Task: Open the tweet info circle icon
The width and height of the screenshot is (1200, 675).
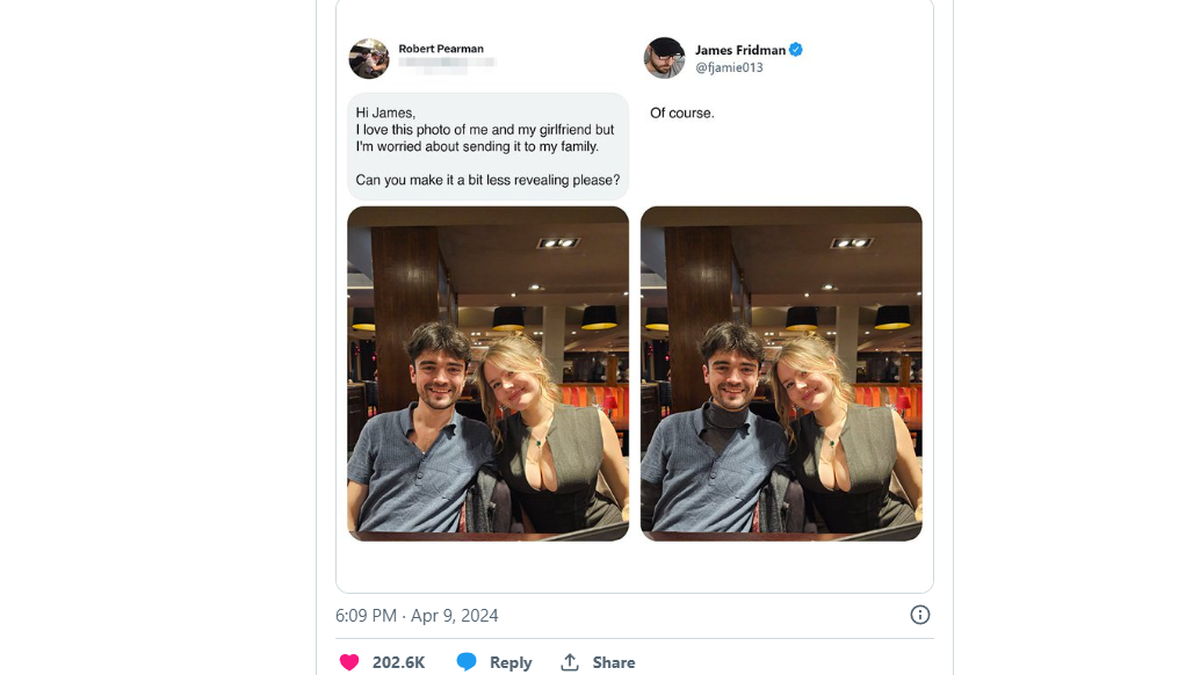Action: coord(920,615)
